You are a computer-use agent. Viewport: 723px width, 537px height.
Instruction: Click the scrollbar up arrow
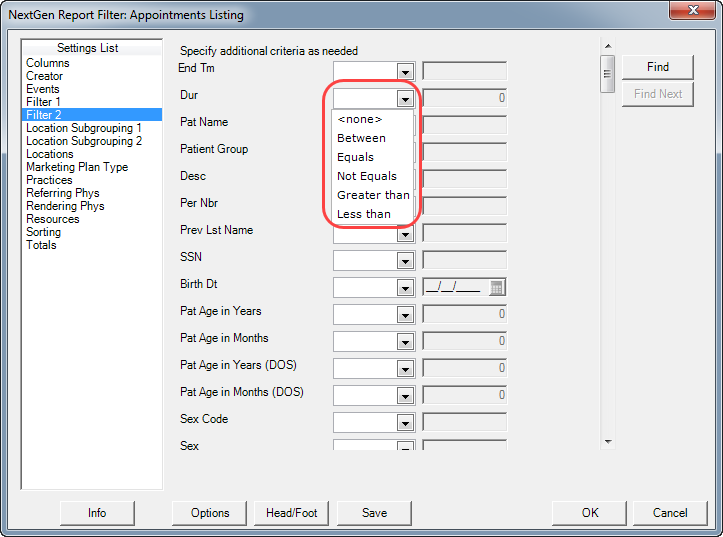(x=608, y=46)
